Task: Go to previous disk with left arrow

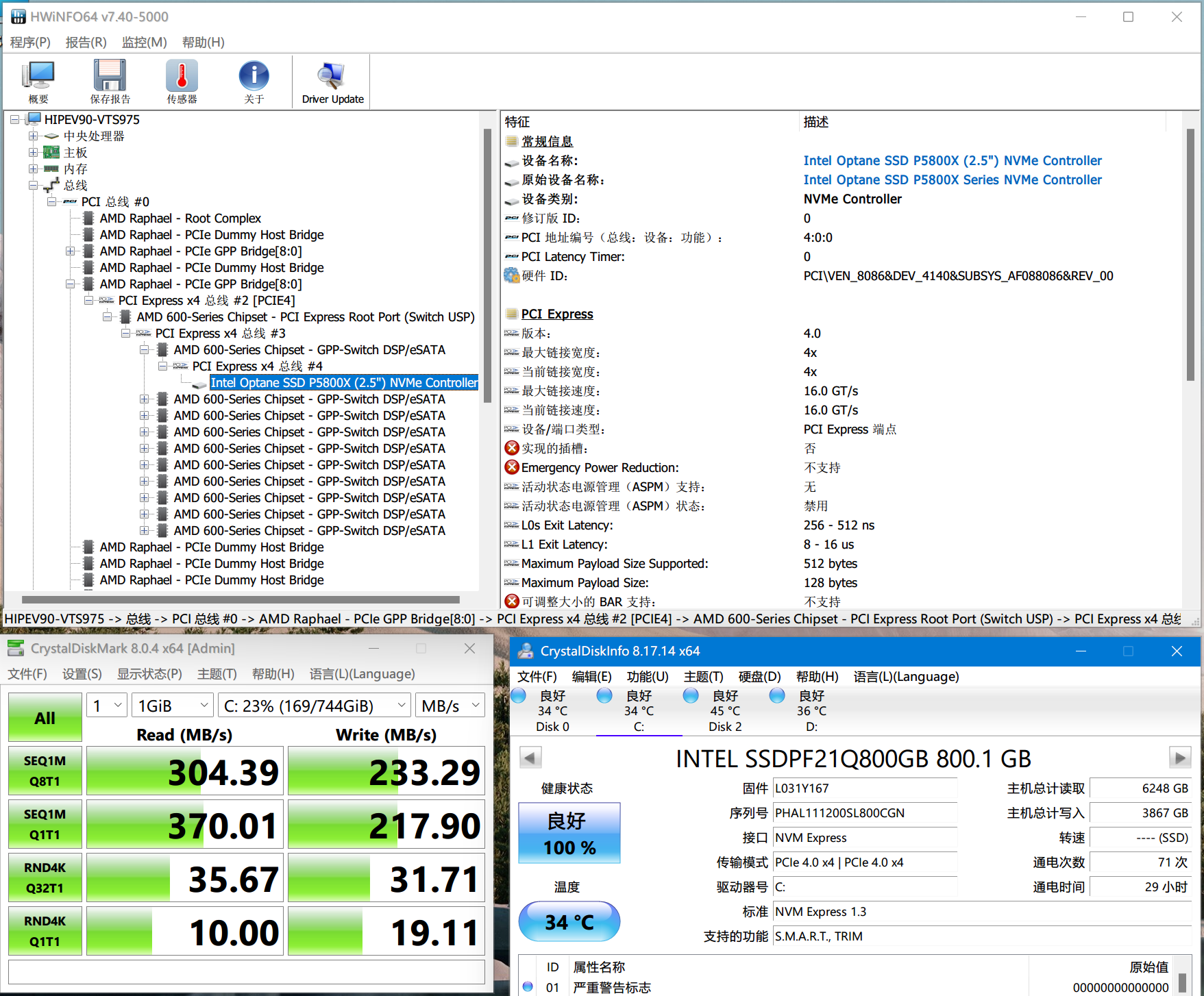Action: pos(530,758)
